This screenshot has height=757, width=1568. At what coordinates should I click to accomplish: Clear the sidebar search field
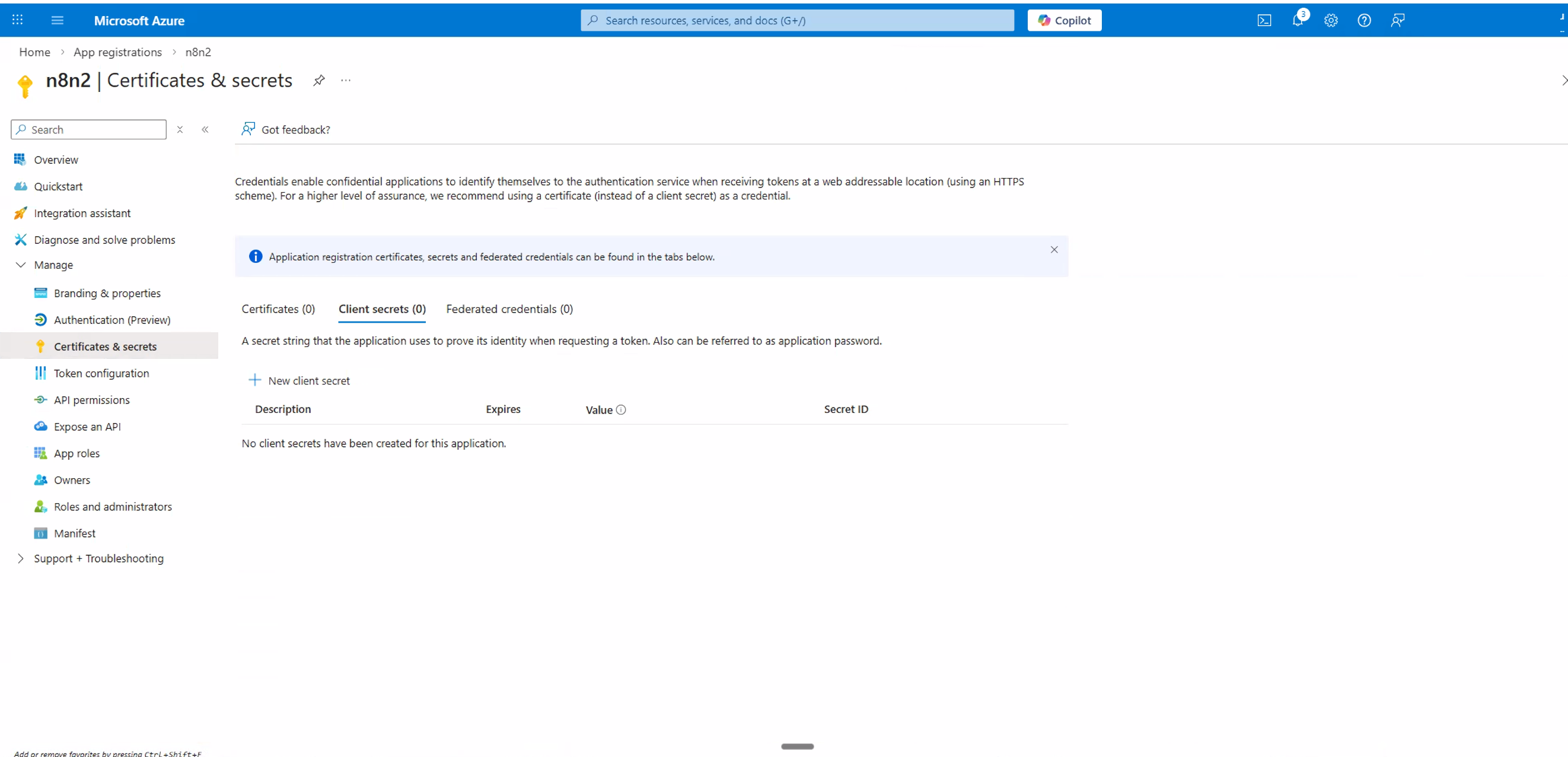tap(180, 129)
